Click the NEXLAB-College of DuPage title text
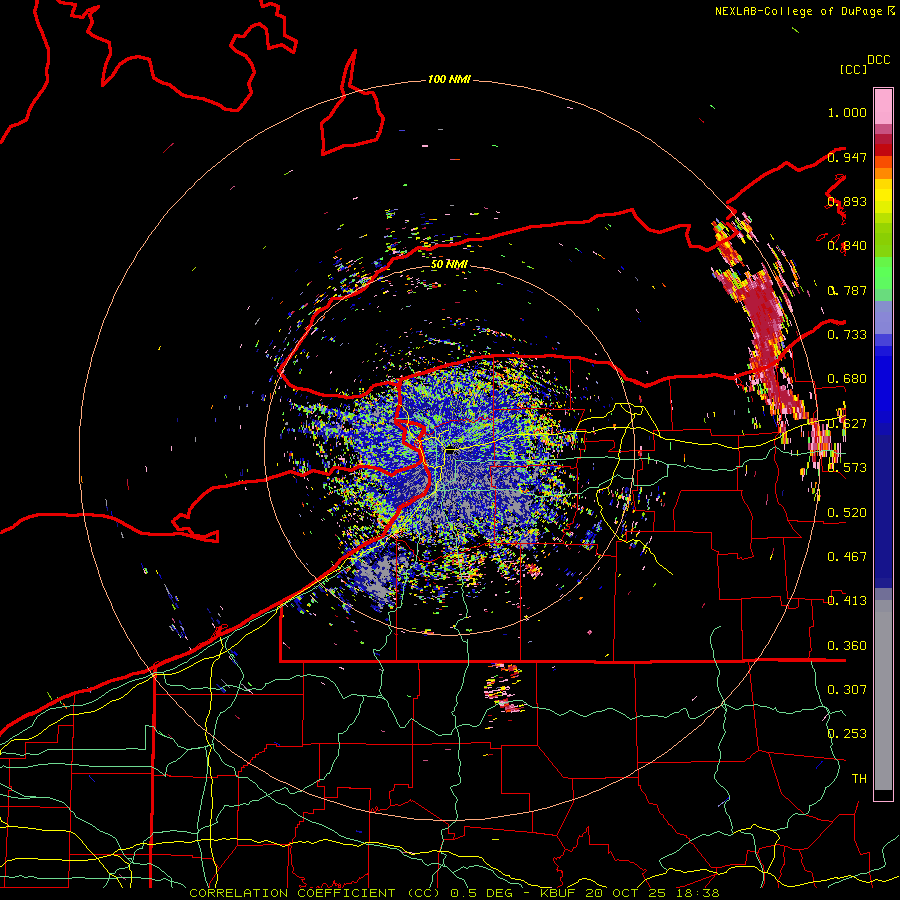 [799, 11]
